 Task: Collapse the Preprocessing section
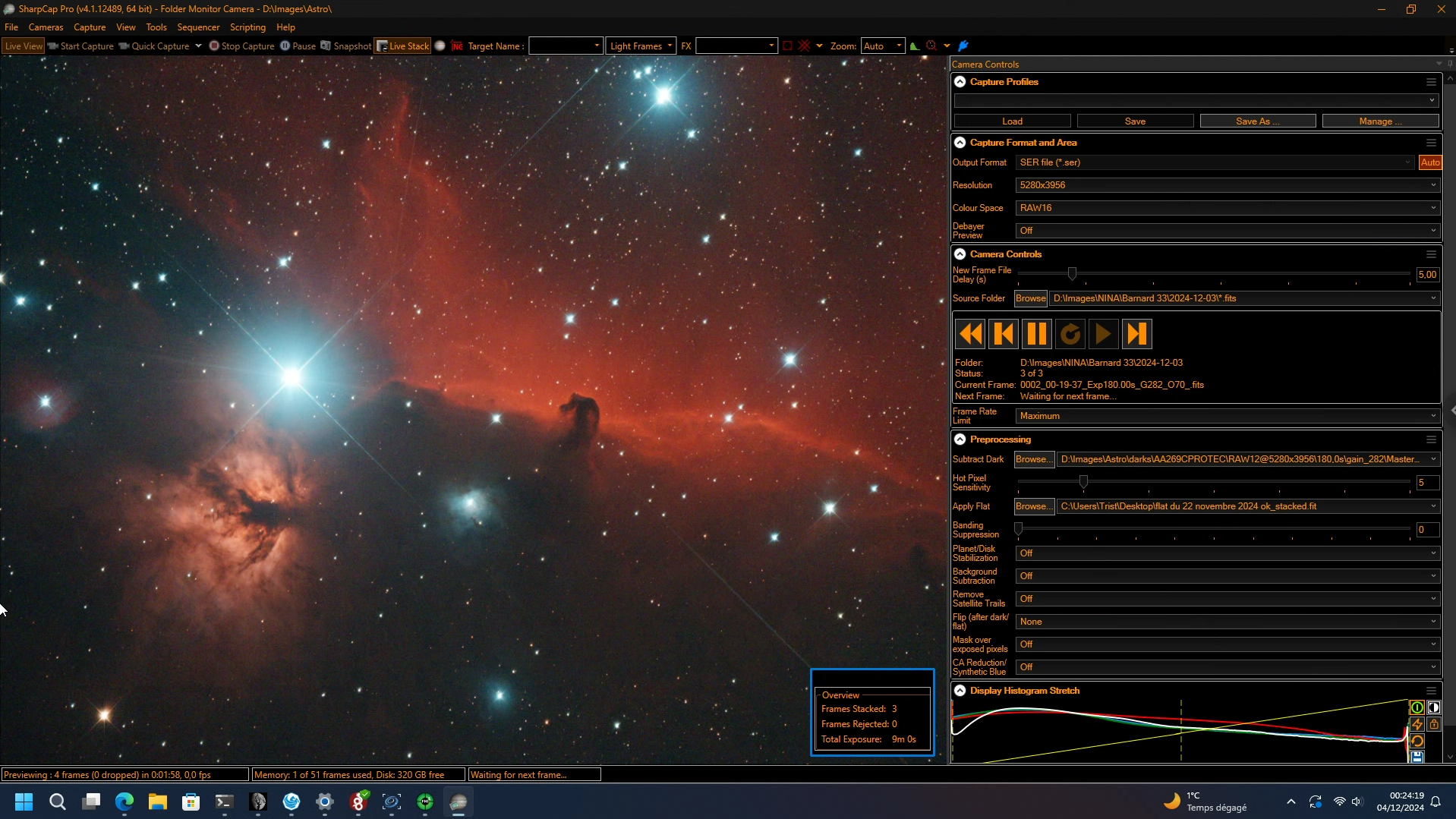pos(960,439)
